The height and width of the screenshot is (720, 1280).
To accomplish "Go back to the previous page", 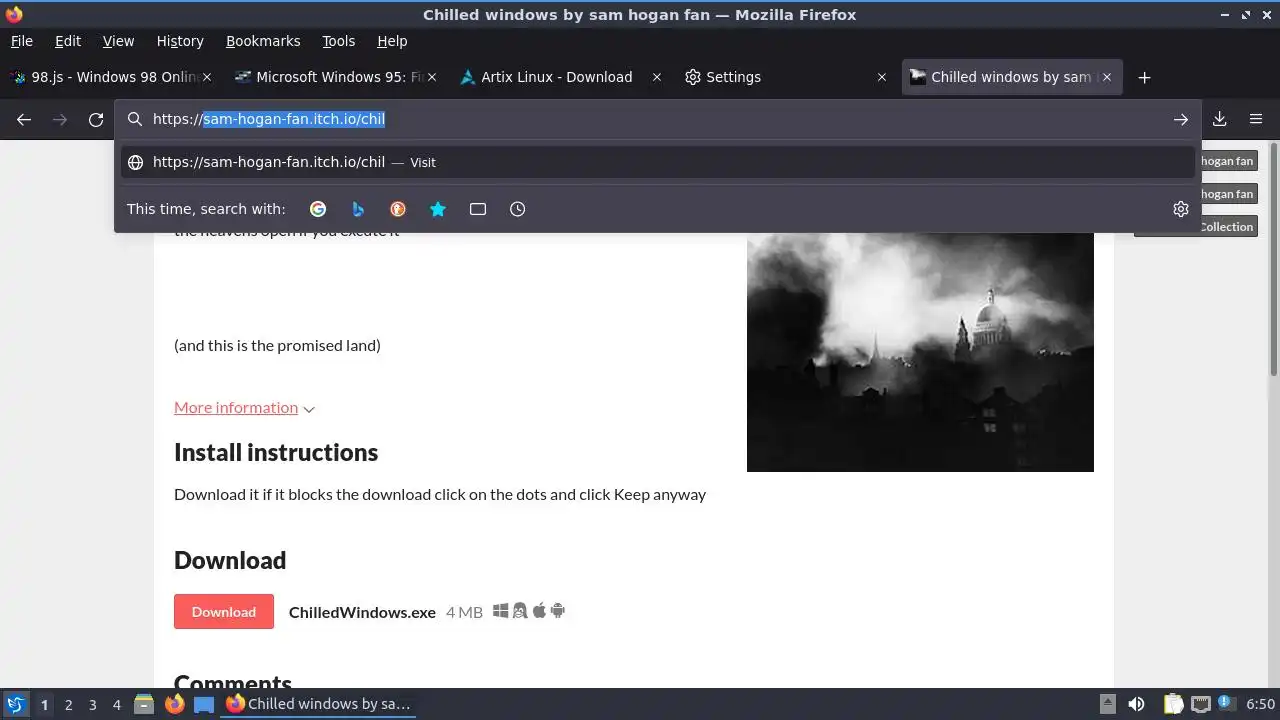I will 24,119.
